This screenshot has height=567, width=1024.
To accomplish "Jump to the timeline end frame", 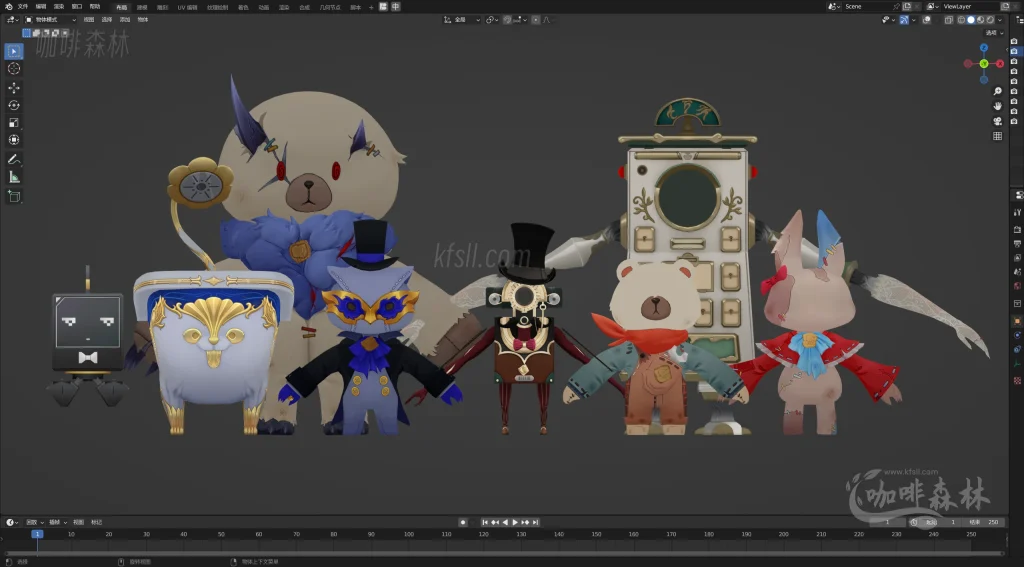I will pyautogui.click(x=535, y=522).
